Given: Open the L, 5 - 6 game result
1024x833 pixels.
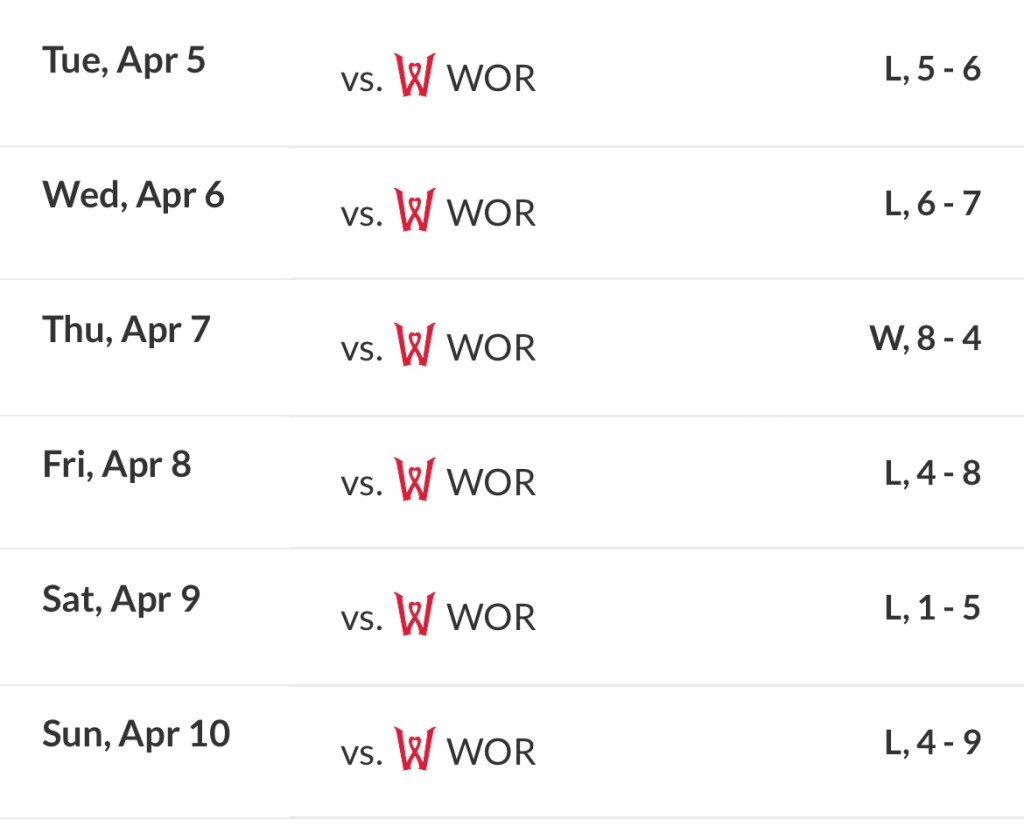Looking at the screenshot, I should click(932, 70).
